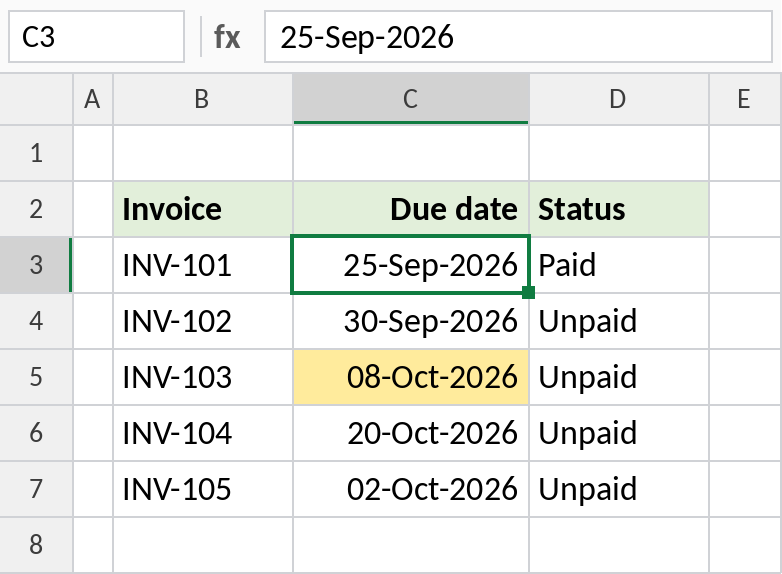
Task: Click the Name Box showing C3
Action: (x=96, y=37)
